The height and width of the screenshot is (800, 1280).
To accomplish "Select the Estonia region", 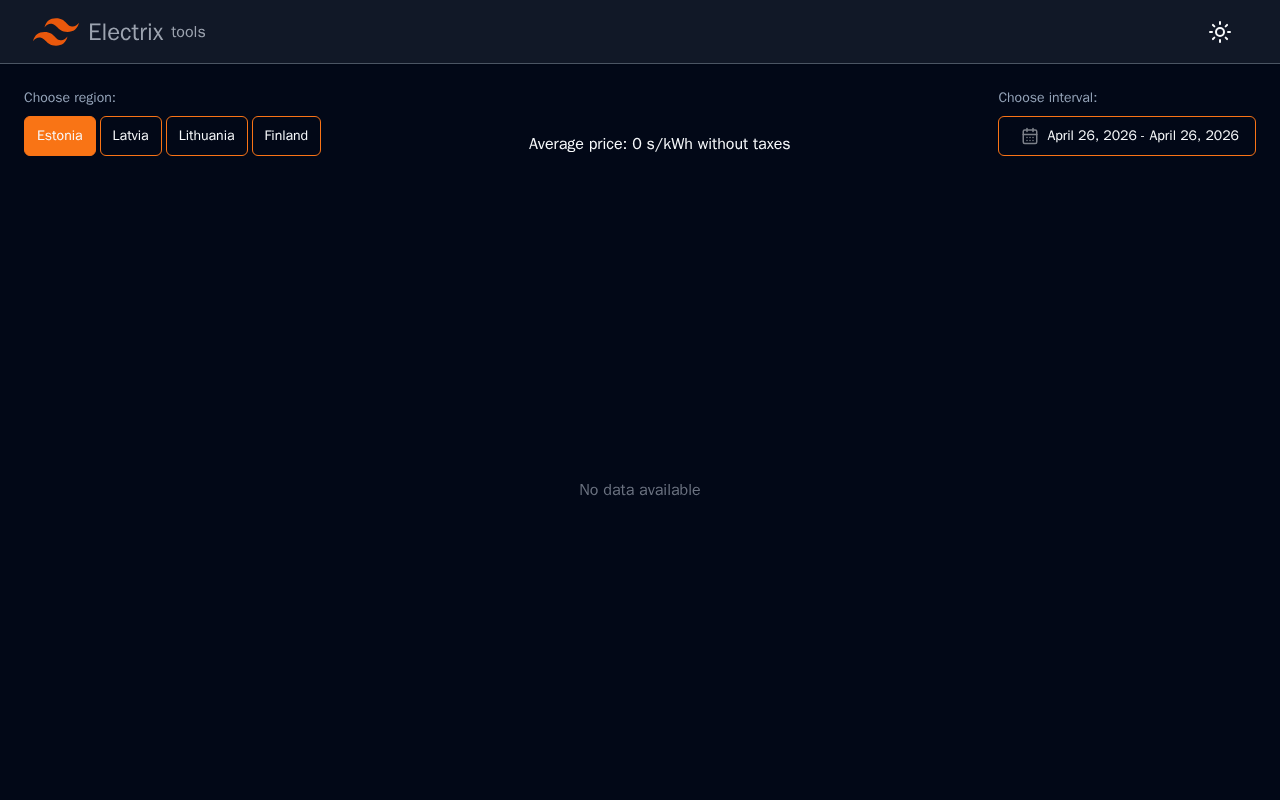I will [x=60, y=136].
